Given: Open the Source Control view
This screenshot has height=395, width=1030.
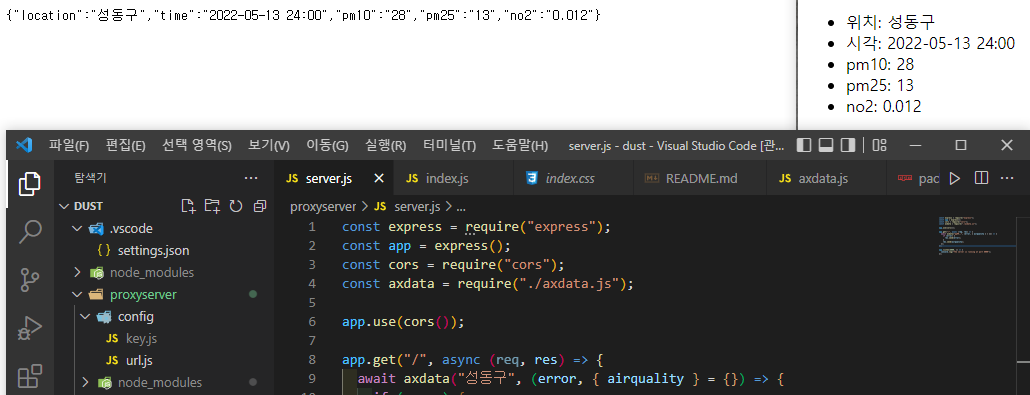Looking at the screenshot, I should [30, 279].
